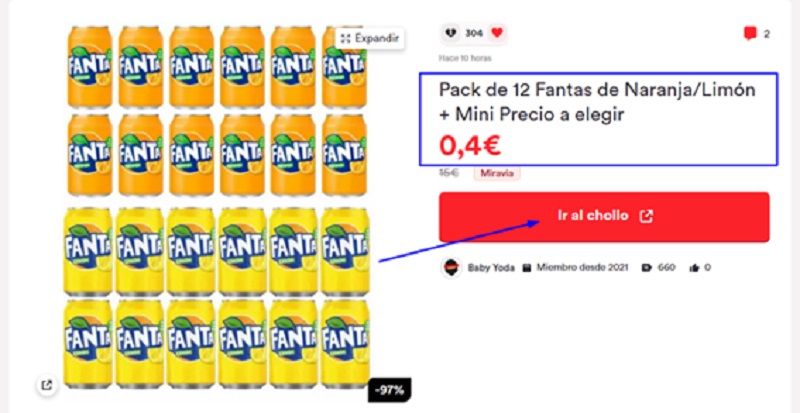Image resolution: width=800 pixels, height=413 pixels.
Task: Click external link icon in chollo button
Action: coord(646,216)
